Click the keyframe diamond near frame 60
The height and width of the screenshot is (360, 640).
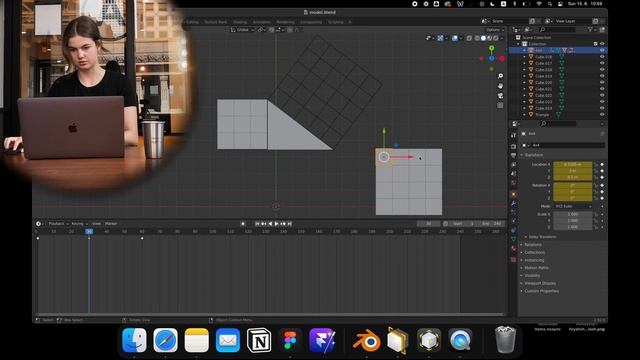point(142,238)
